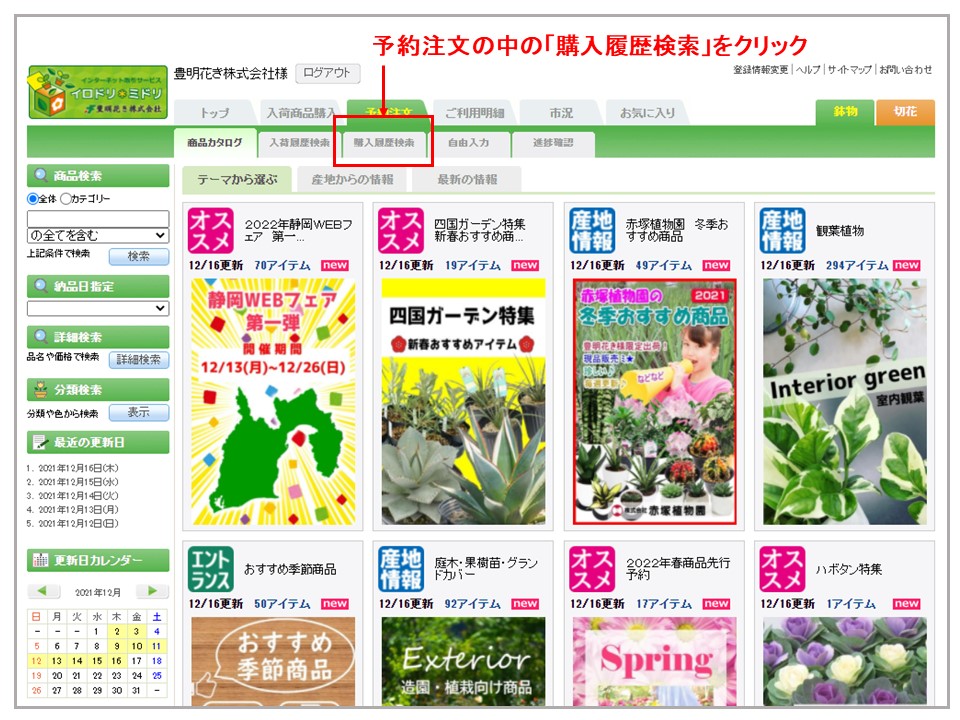Select the 産地からの情報 tab
960x720 pixels.
tap(352, 180)
